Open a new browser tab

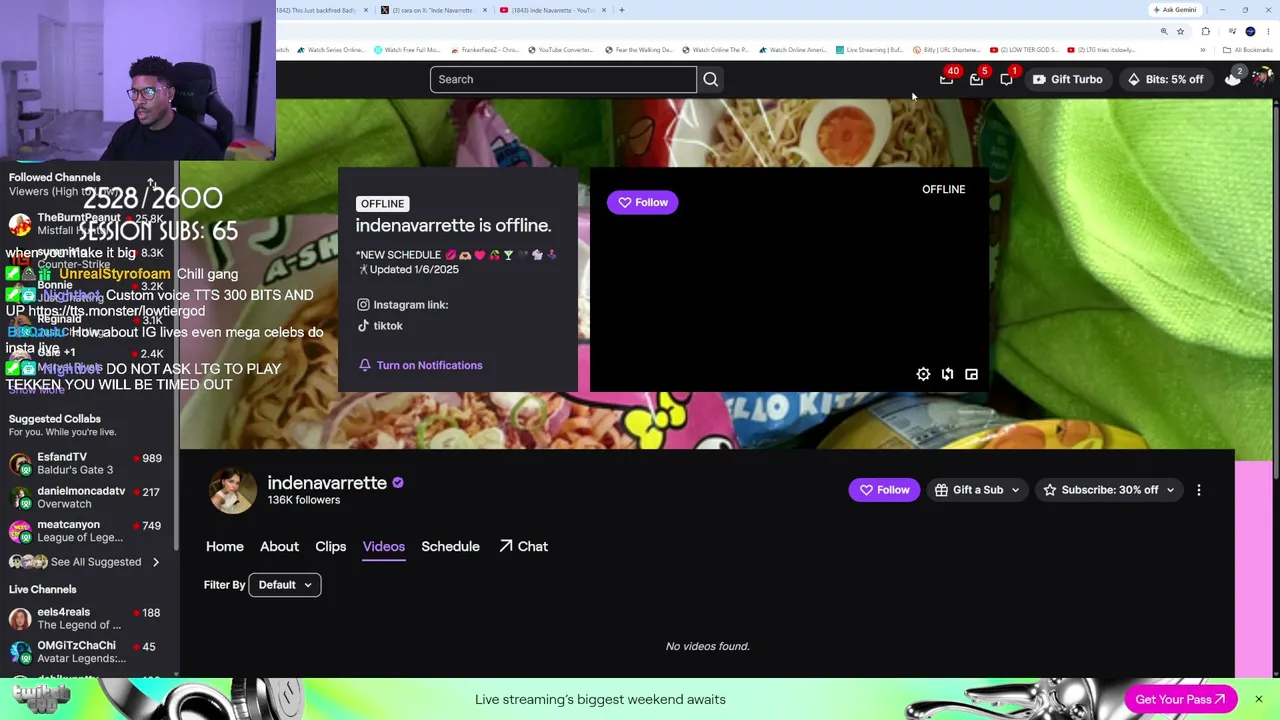click(622, 10)
